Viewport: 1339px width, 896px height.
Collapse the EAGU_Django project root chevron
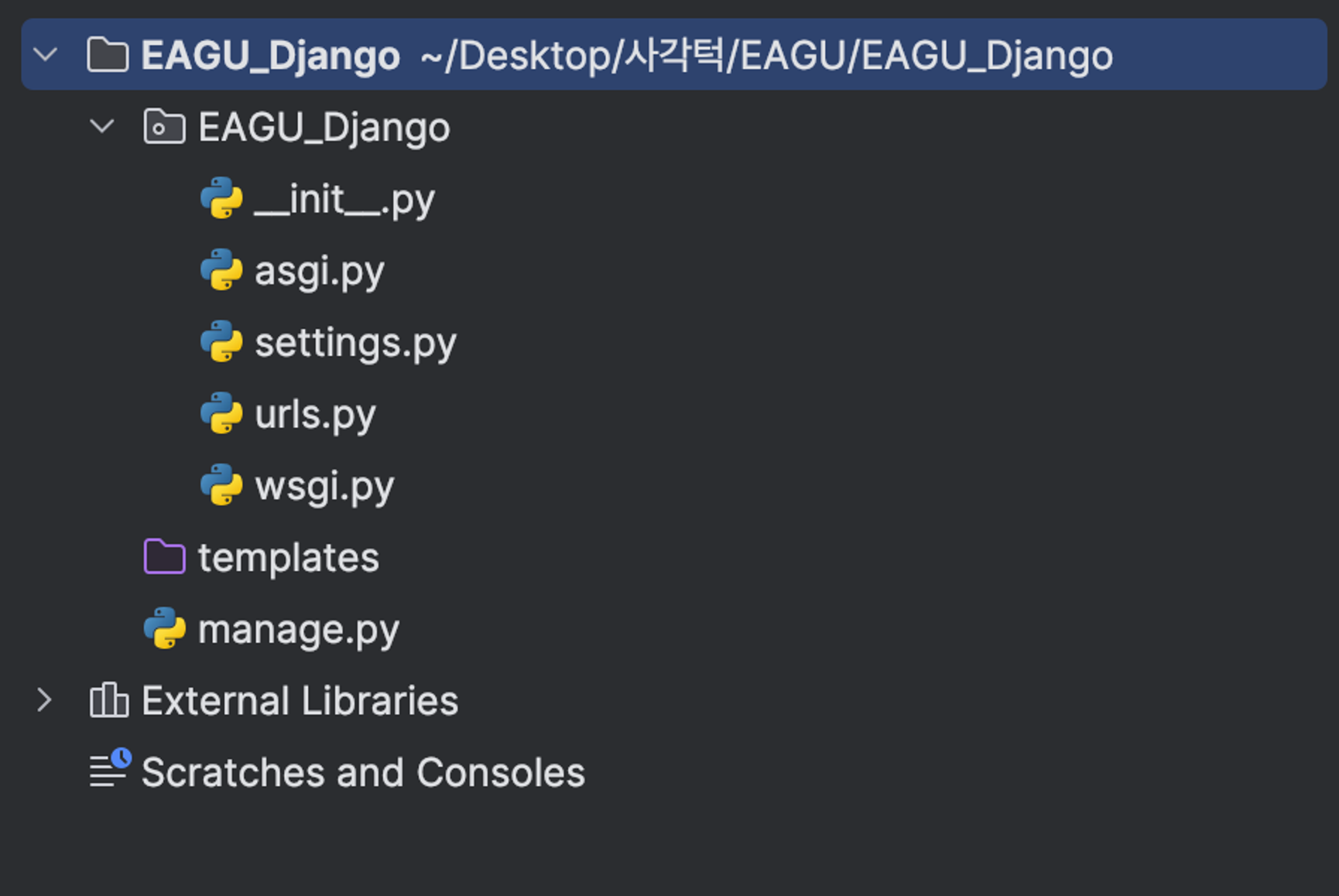point(46,55)
